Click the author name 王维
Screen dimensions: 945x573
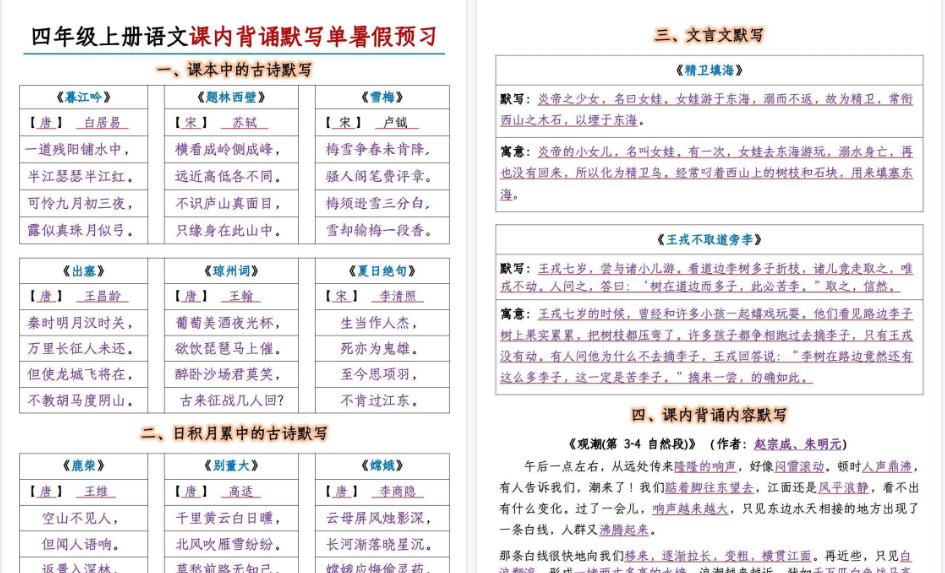click(x=96, y=492)
